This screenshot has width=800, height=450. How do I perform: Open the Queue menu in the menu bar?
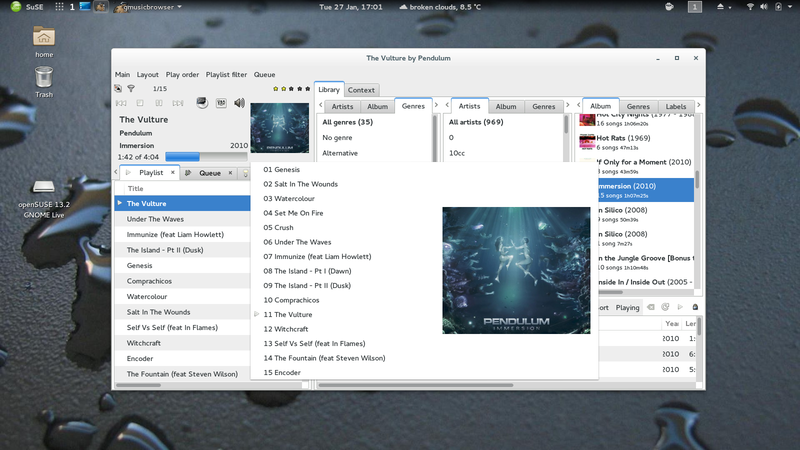pos(264,74)
